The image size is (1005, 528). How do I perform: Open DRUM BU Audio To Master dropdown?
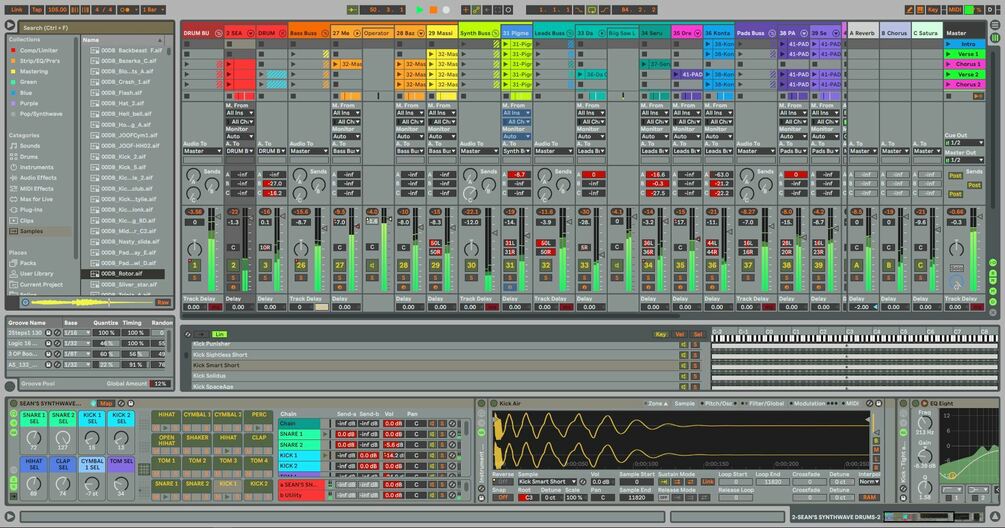pos(203,151)
